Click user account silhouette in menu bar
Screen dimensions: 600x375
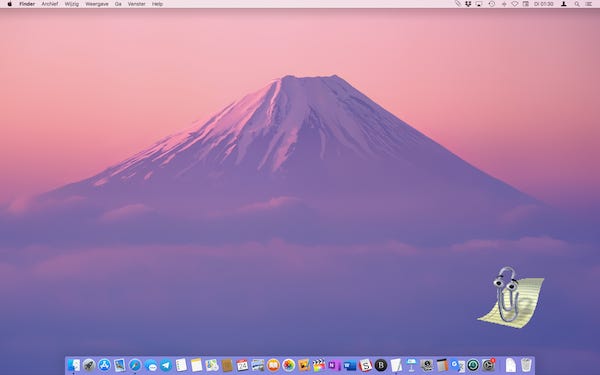tap(564, 4)
